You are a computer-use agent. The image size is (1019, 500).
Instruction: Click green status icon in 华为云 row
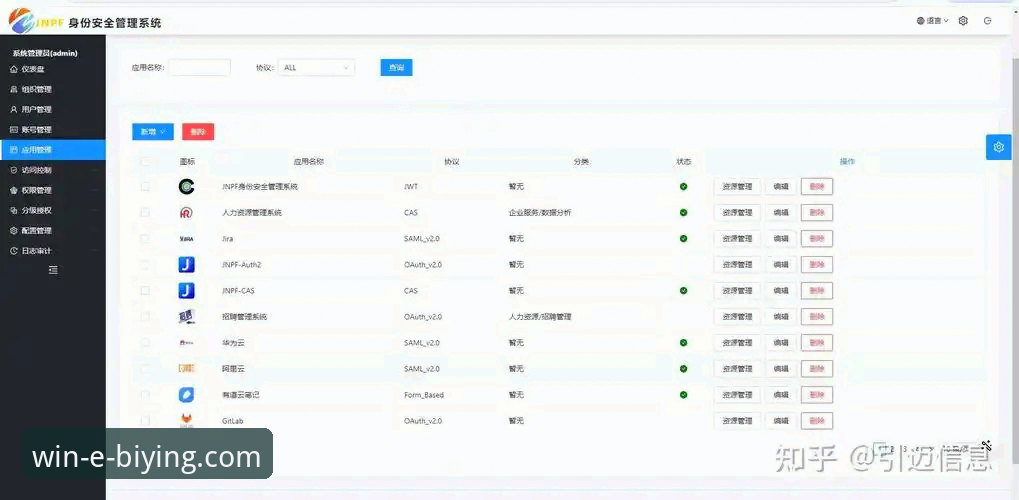point(684,343)
